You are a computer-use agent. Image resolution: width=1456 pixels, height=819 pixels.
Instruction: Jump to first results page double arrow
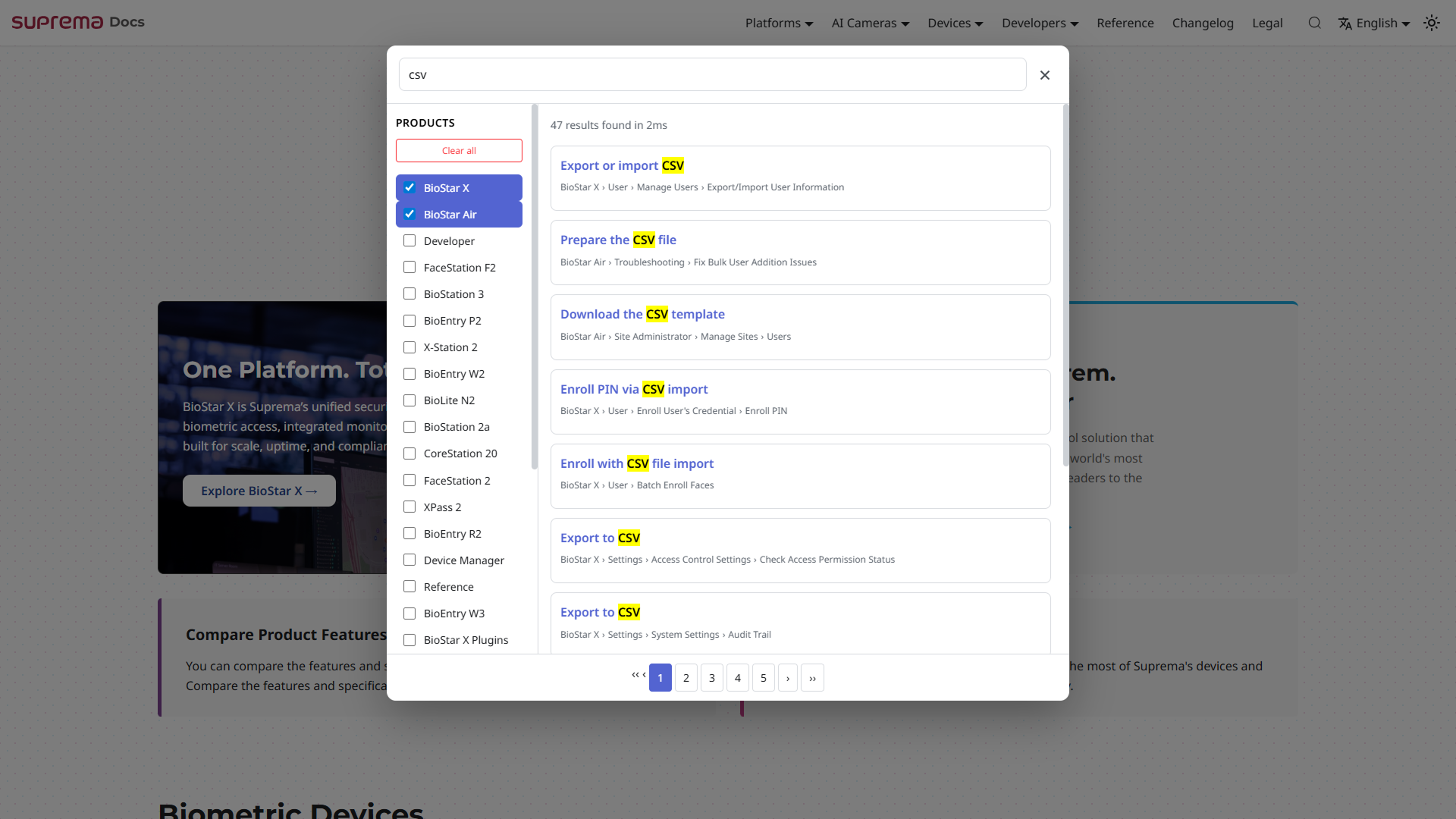(x=635, y=674)
